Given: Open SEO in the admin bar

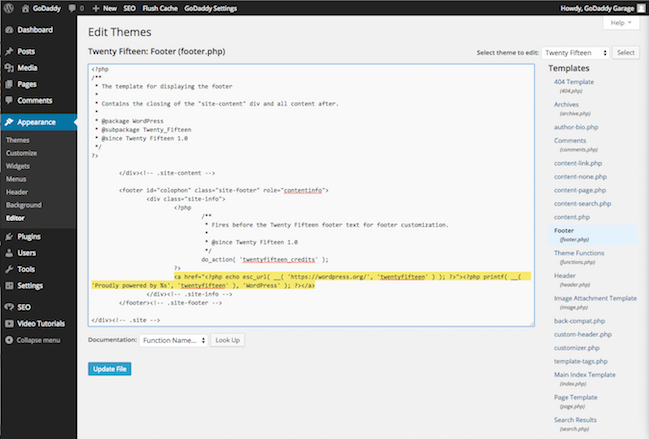Looking at the screenshot, I should point(130,8).
